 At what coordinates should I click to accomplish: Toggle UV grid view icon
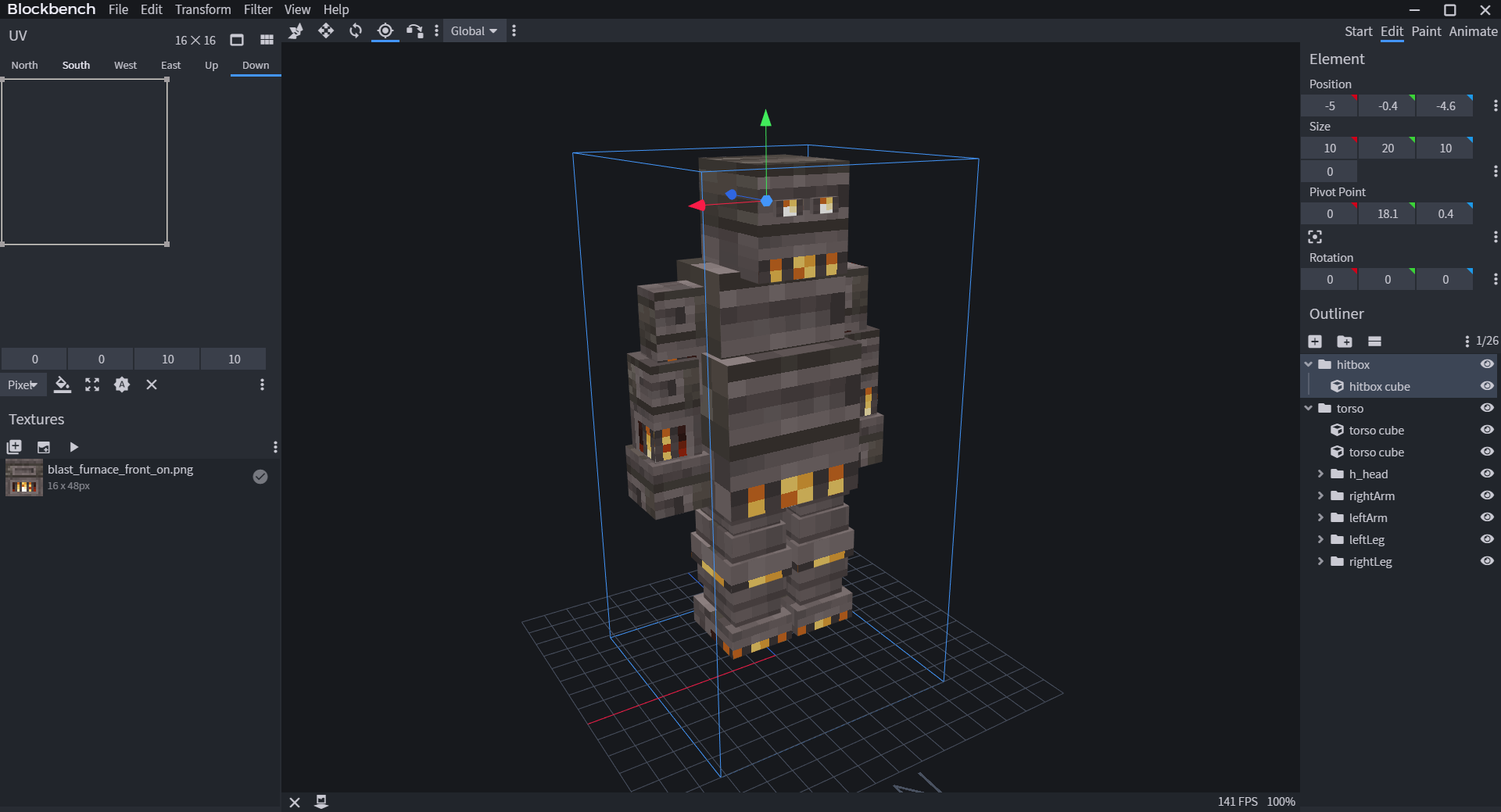pyautogui.click(x=267, y=40)
